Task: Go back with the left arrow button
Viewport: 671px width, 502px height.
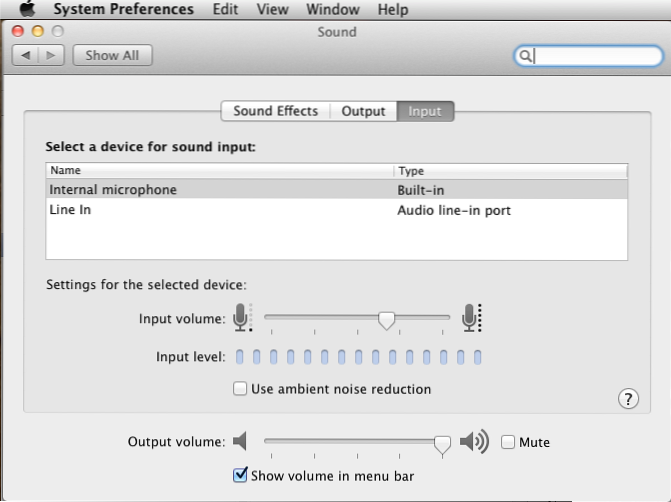Action: [25, 55]
